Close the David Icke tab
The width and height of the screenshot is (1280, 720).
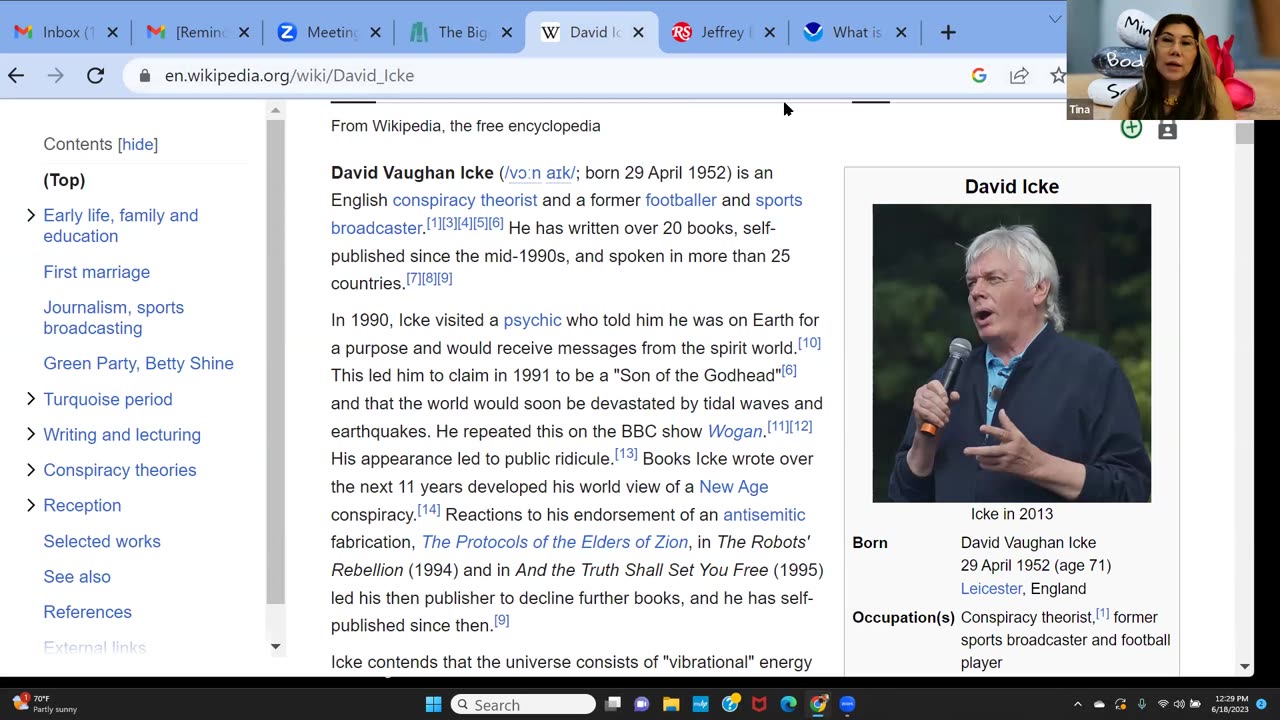638,32
